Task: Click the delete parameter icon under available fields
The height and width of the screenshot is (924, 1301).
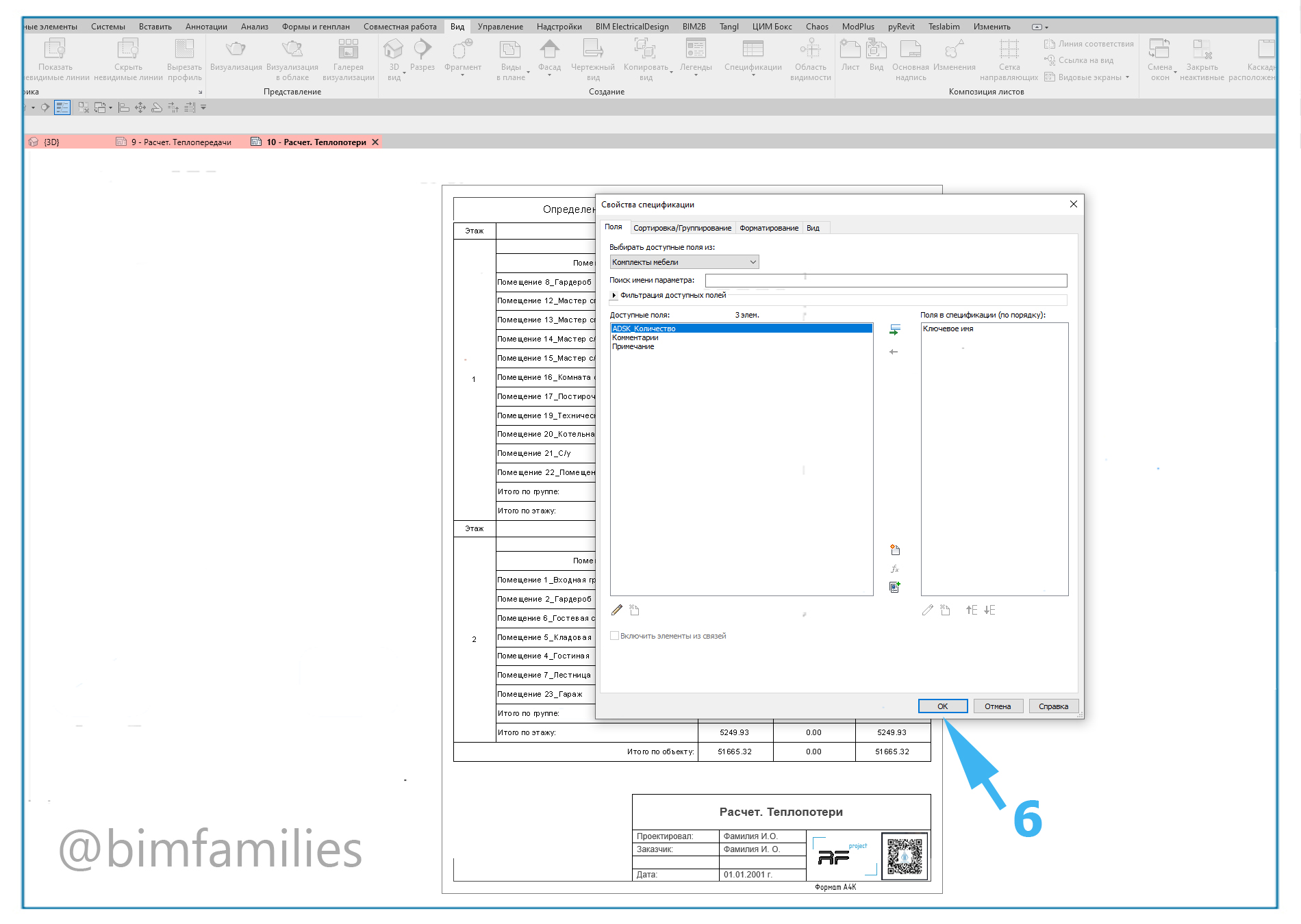Action: coord(634,610)
